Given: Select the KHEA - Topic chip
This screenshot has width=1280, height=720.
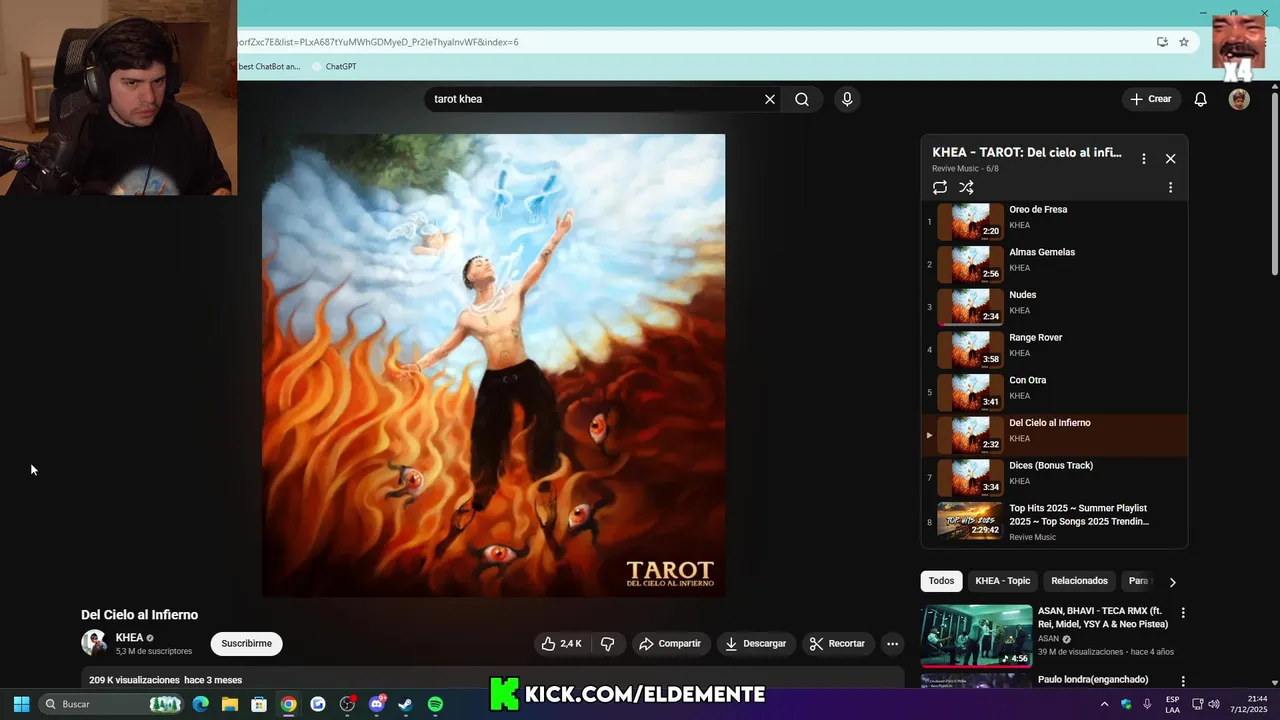Looking at the screenshot, I should [1002, 581].
